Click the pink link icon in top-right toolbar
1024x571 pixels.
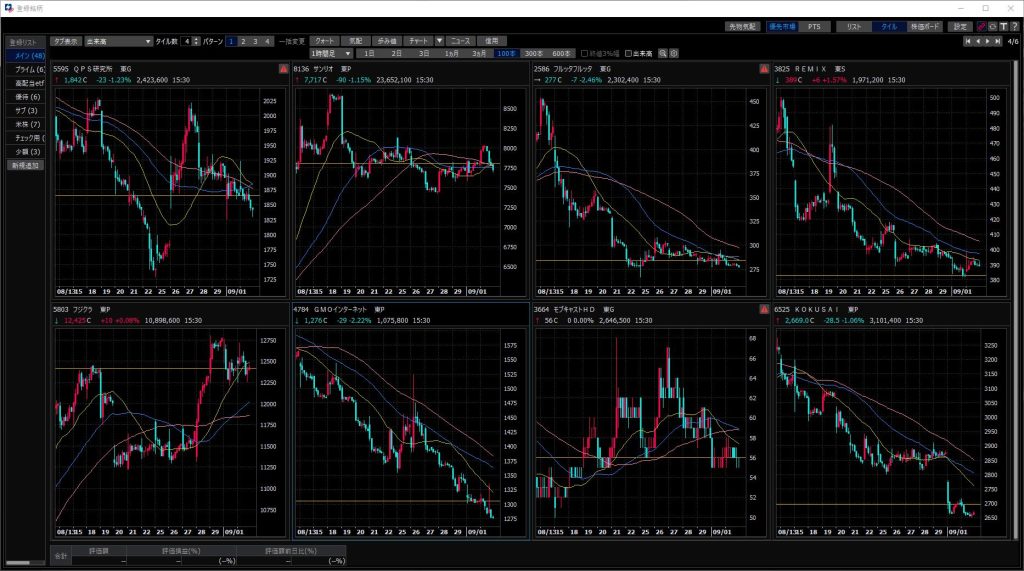981,27
